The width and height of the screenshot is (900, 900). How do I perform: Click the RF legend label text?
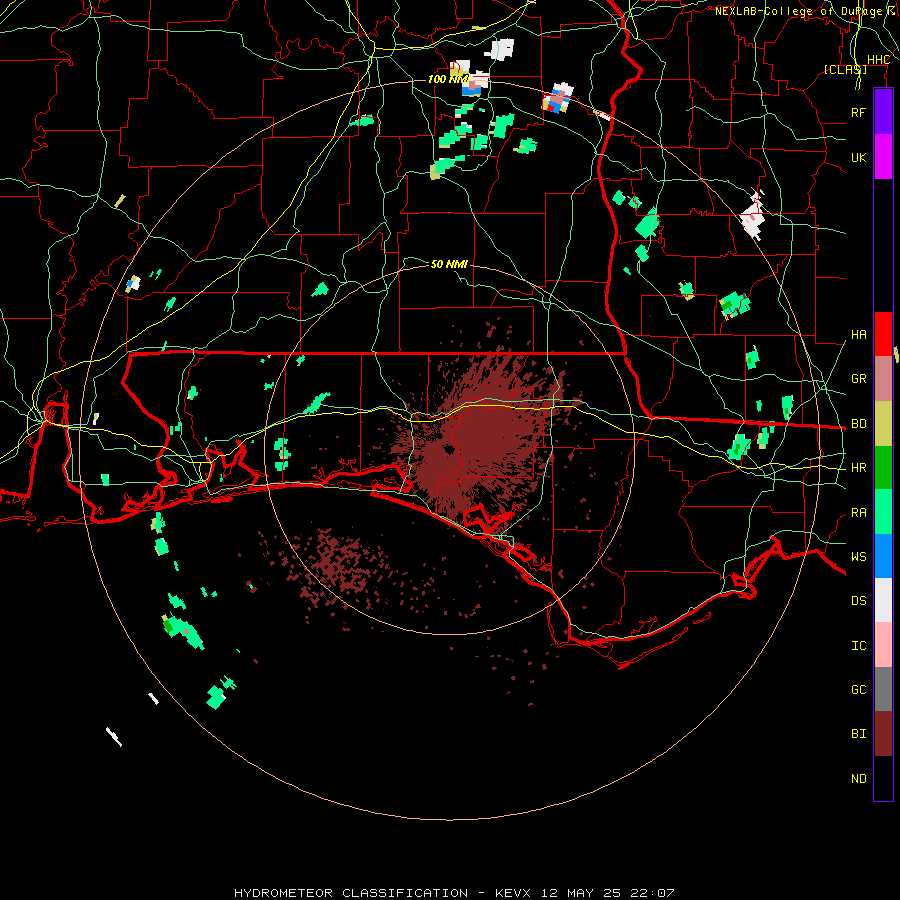(x=859, y=112)
